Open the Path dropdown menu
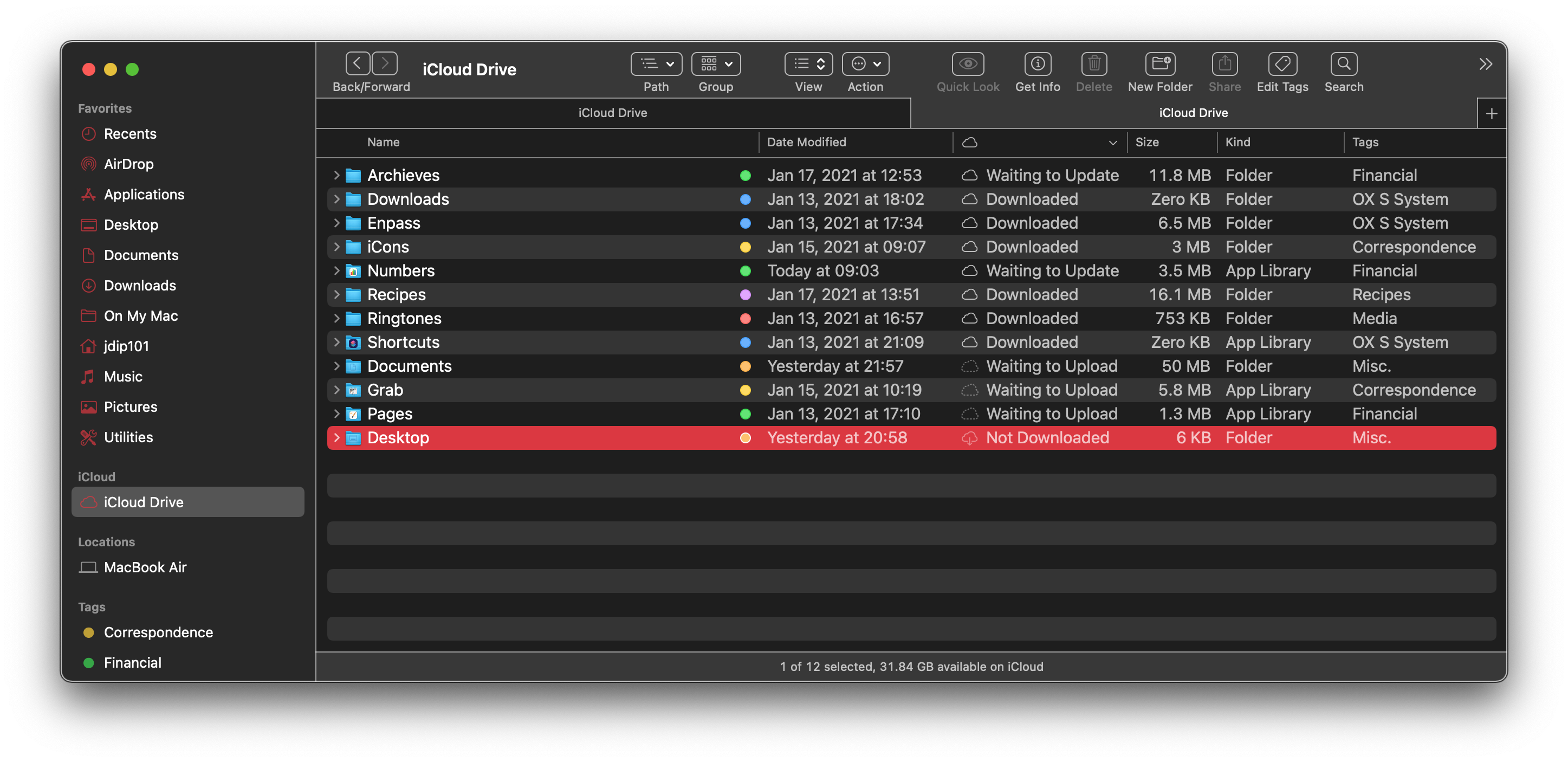 [x=656, y=64]
